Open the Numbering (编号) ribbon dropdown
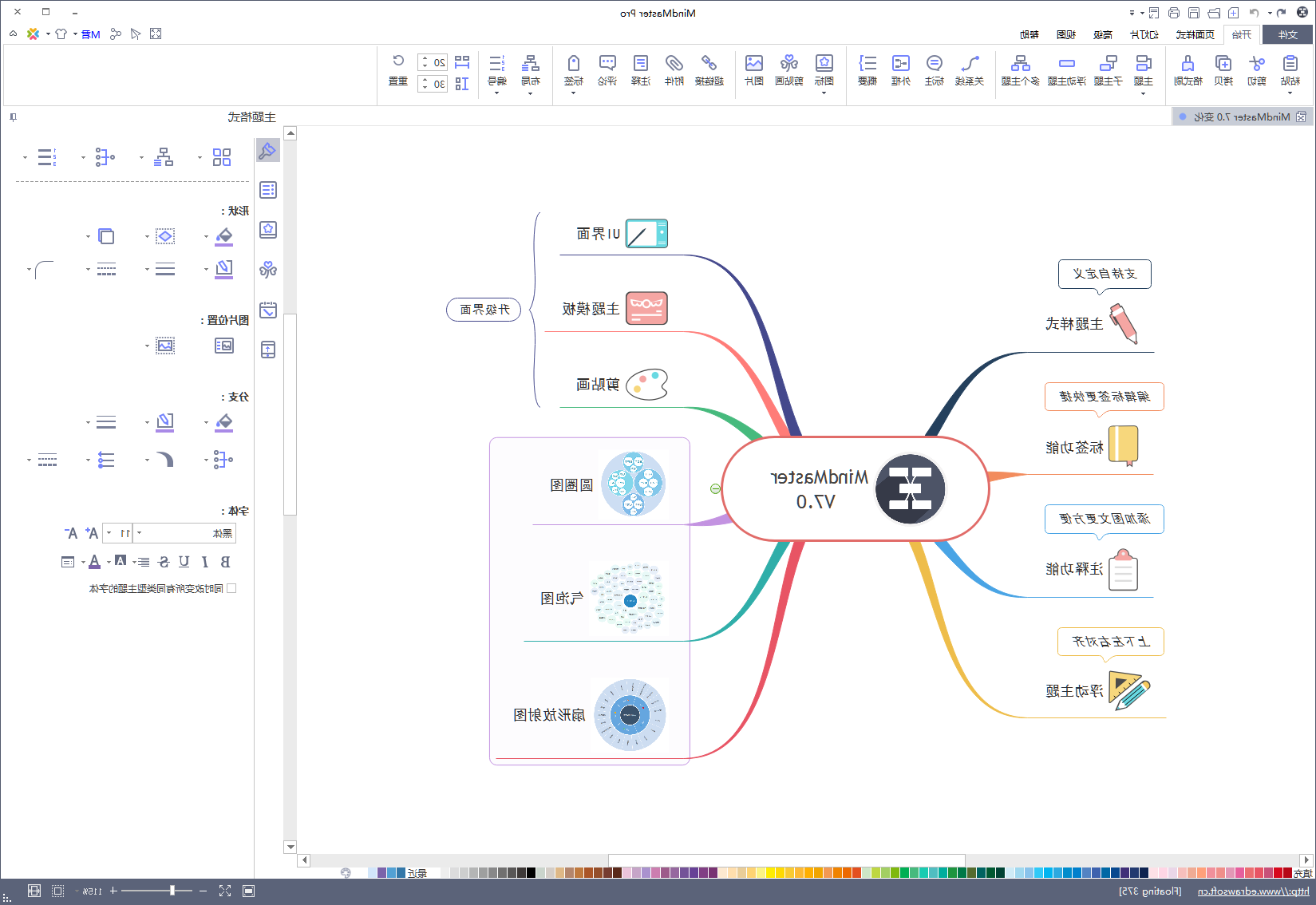Screen dimensions: 1316x905 point(496,93)
